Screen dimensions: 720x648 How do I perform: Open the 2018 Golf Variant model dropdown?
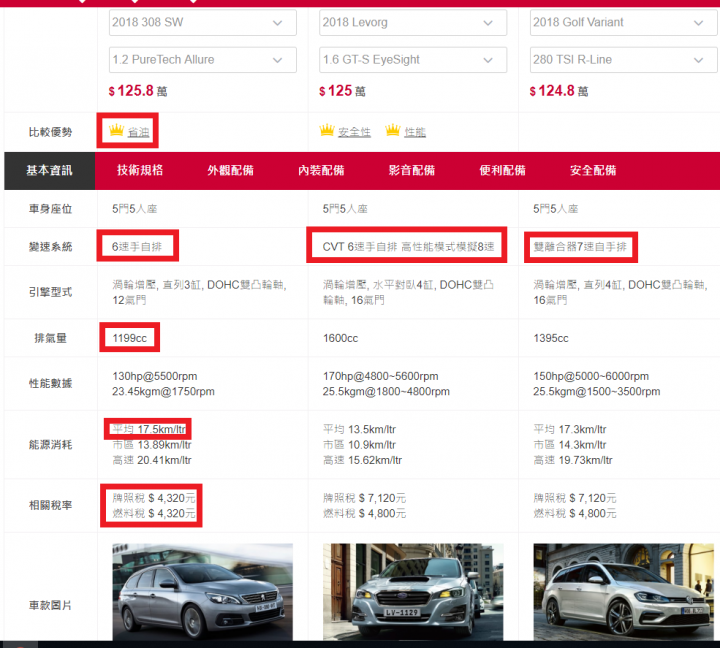click(x=623, y=23)
